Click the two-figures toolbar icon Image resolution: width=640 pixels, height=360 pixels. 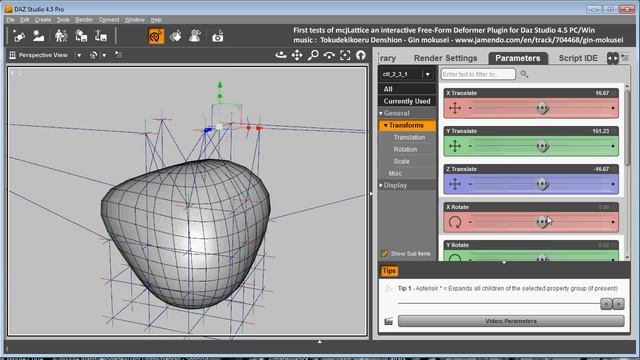coord(61,36)
